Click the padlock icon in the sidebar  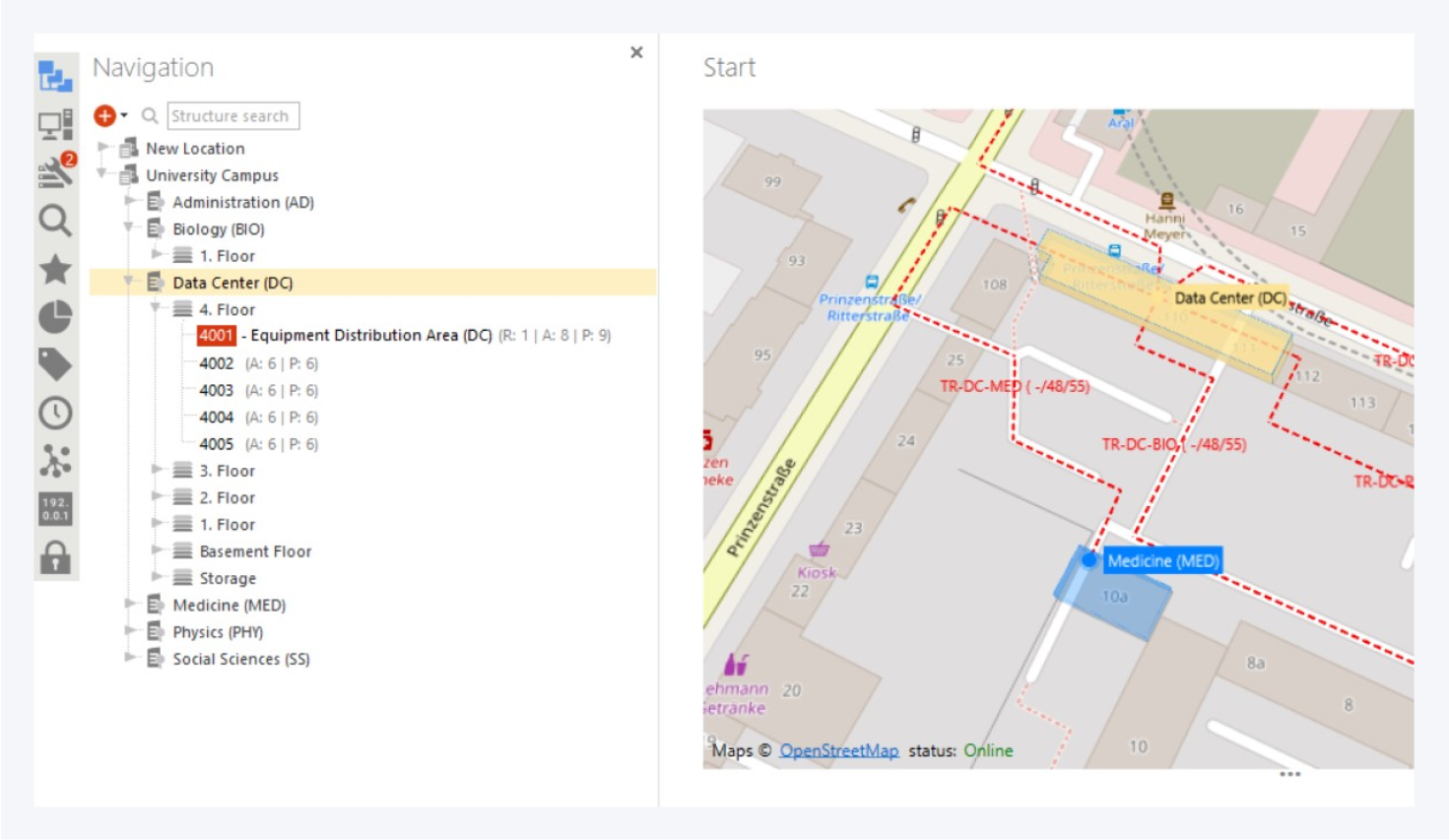55,556
